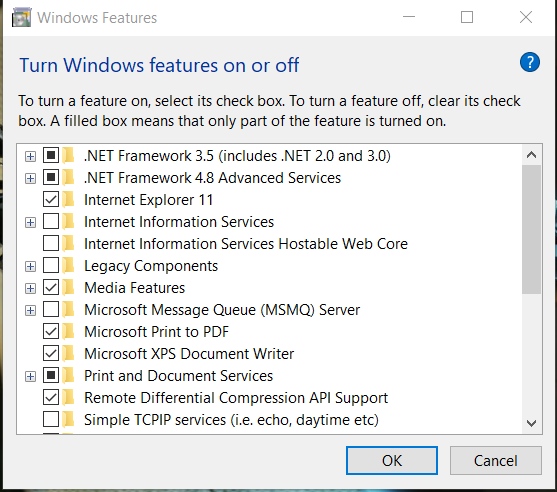Select Microsoft XPS Document Writer label
557x492 pixels.
[x=189, y=354]
